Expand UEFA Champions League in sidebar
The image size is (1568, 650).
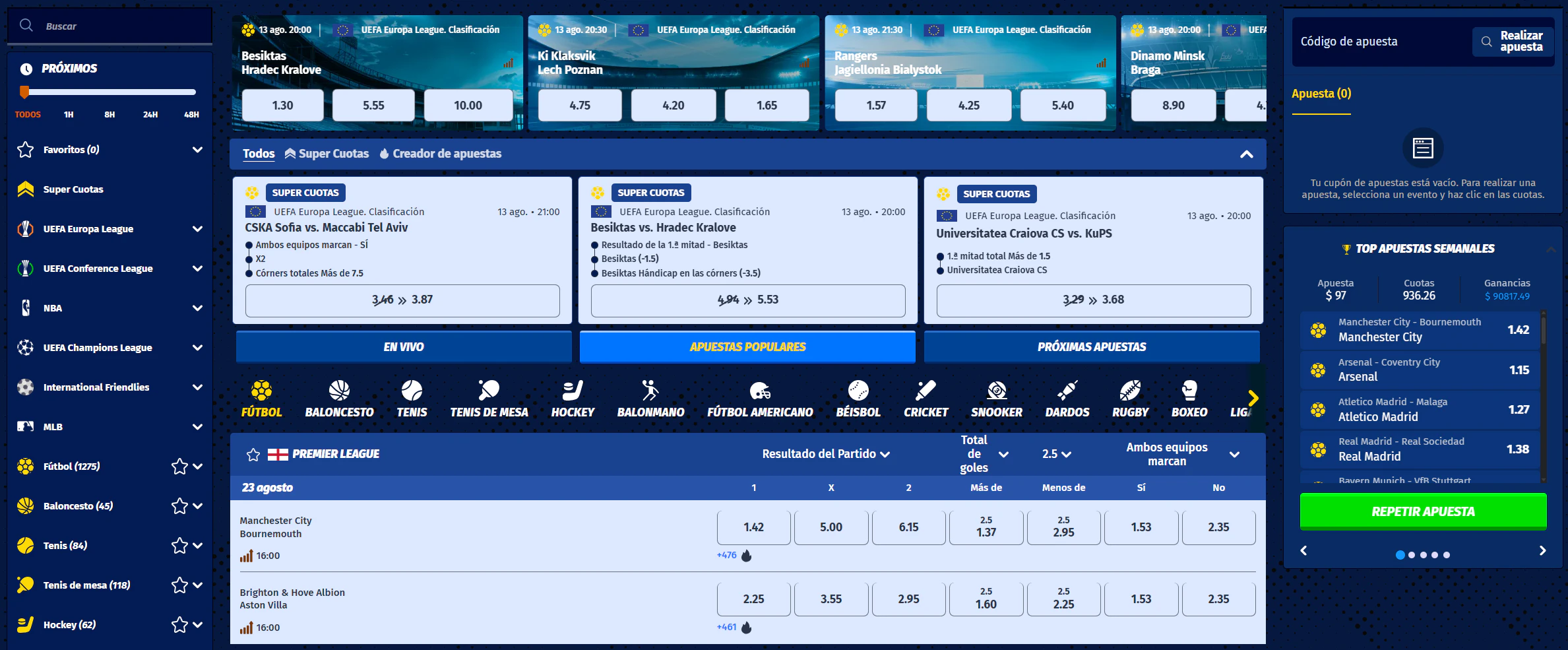[x=197, y=348]
